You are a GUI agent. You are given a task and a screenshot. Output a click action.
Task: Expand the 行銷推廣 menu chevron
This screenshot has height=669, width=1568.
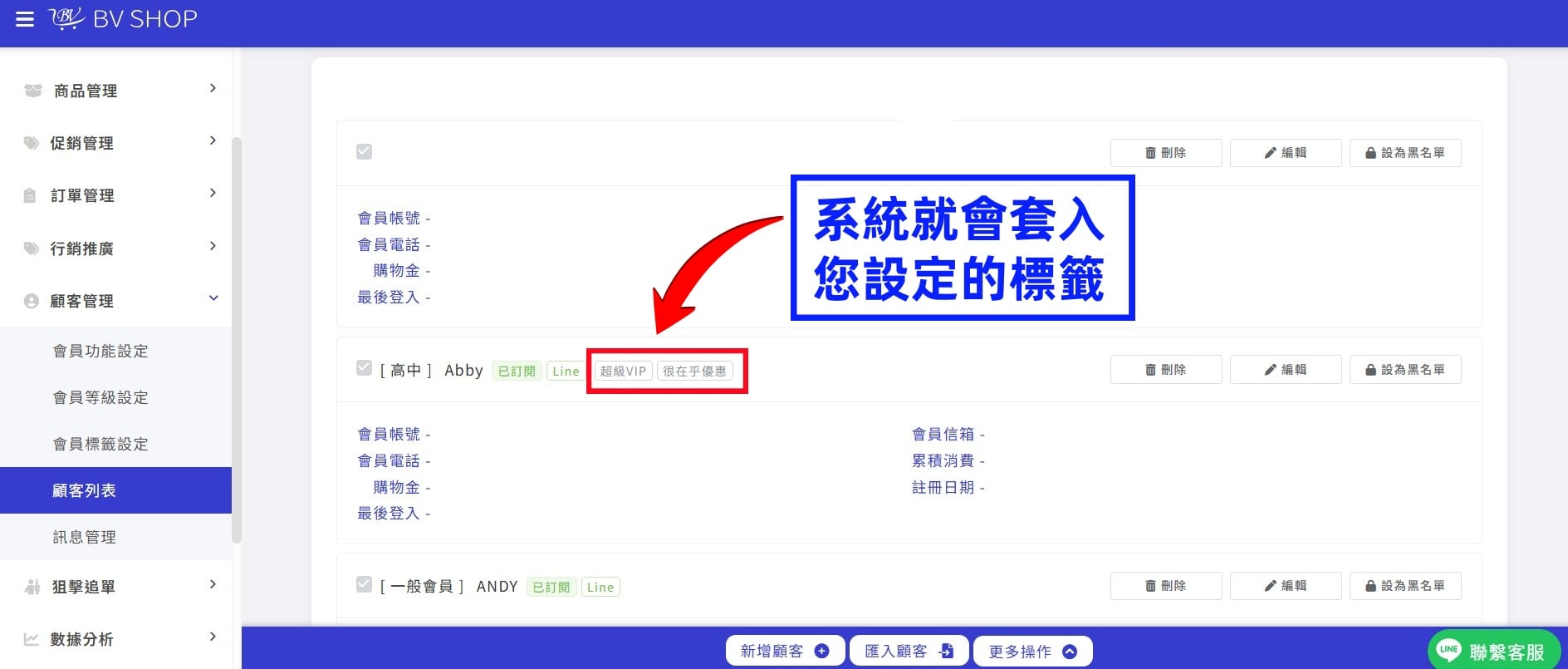click(213, 246)
